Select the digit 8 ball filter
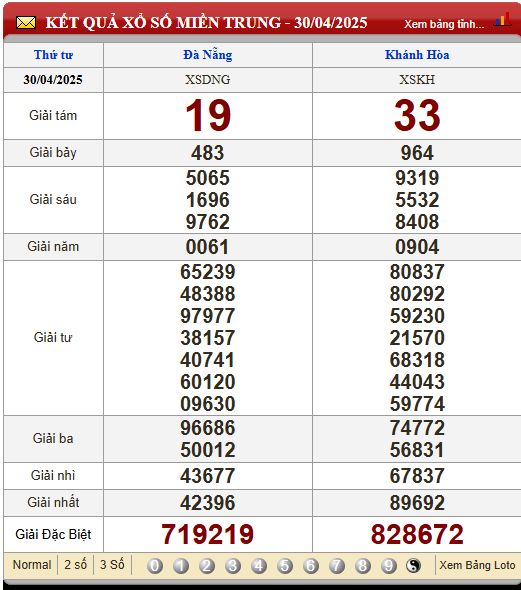Screen dimensions: 521x590 tap(363, 566)
